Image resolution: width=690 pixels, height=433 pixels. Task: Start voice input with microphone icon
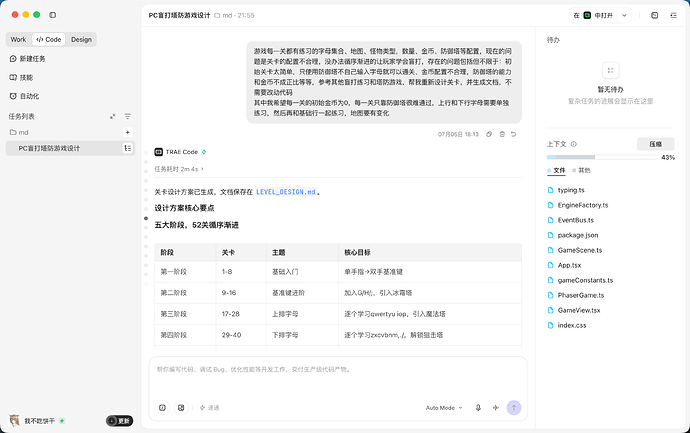pos(478,407)
